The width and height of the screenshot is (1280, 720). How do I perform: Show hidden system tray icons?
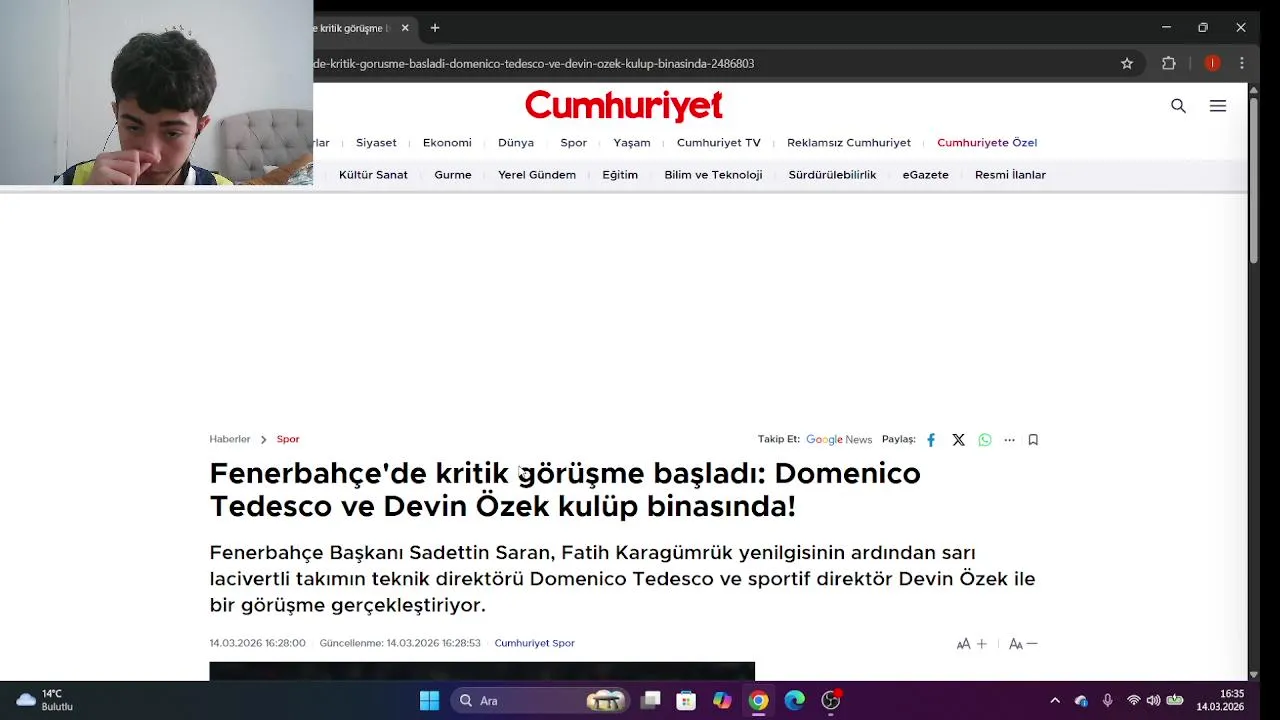pos(1054,701)
